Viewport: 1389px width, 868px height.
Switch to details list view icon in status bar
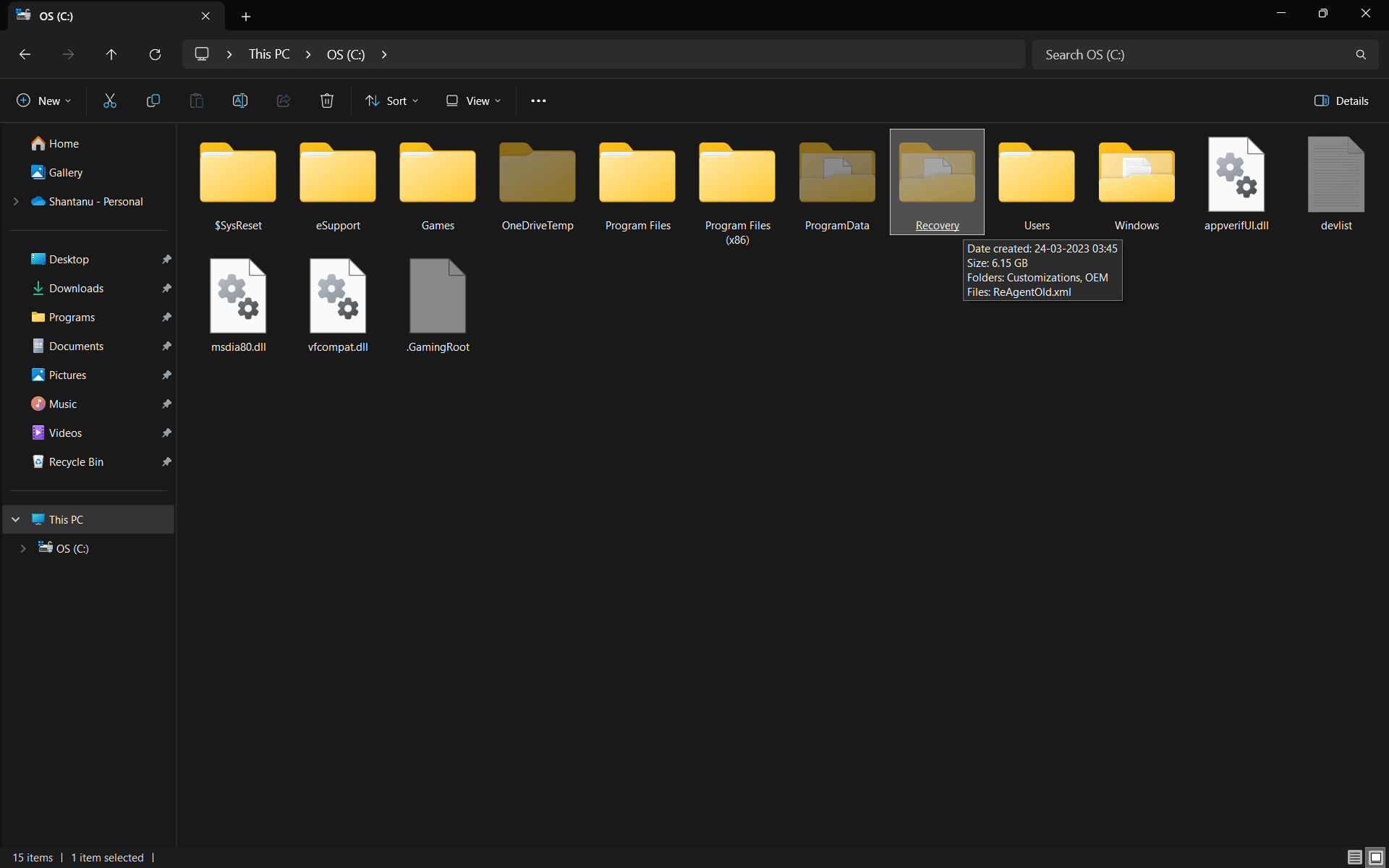click(x=1354, y=857)
